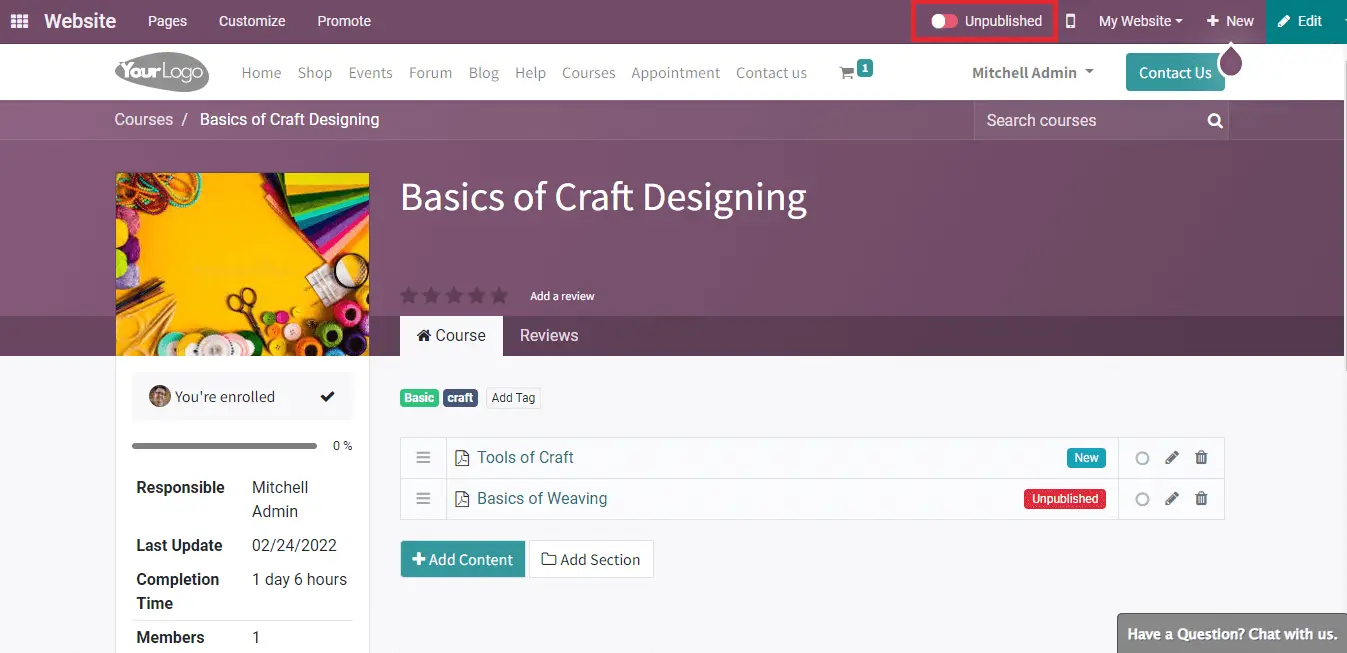Click the YourLogo site logo
This screenshot has height=653, width=1347.
pos(161,72)
